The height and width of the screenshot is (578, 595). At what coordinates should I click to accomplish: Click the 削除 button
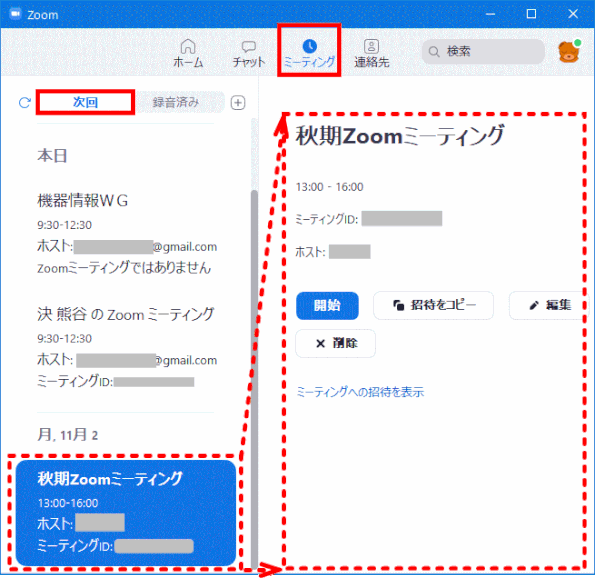pos(335,343)
